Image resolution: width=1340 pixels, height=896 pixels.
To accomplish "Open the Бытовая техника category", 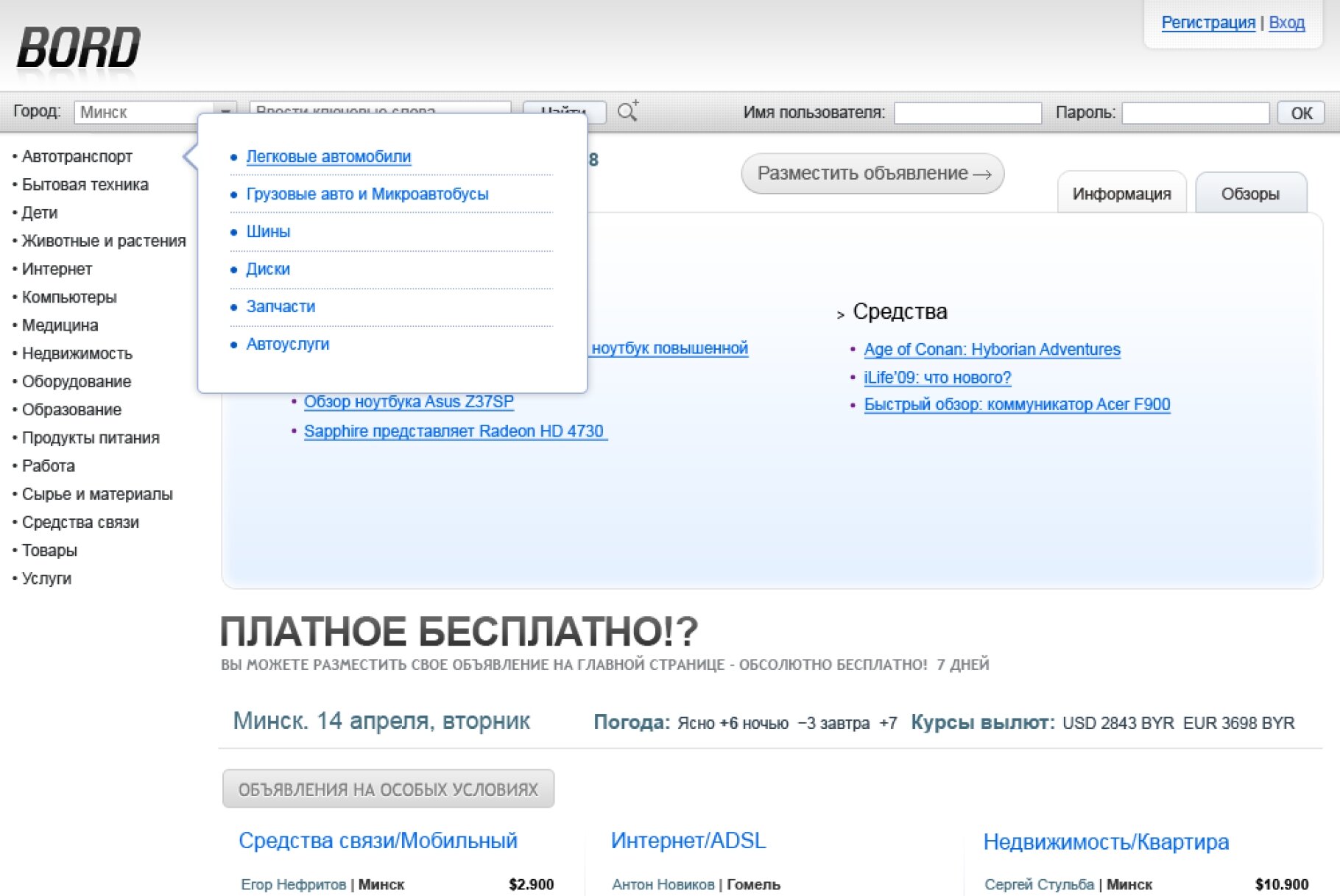I will point(85,185).
